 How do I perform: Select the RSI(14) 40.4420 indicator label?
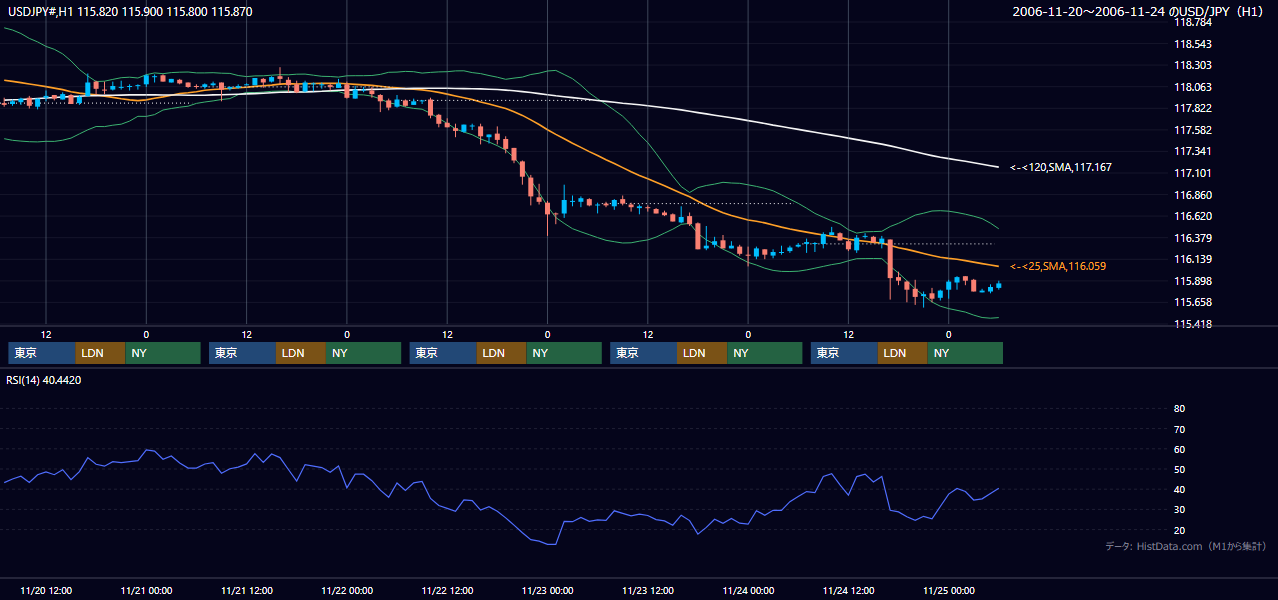(44, 380)
